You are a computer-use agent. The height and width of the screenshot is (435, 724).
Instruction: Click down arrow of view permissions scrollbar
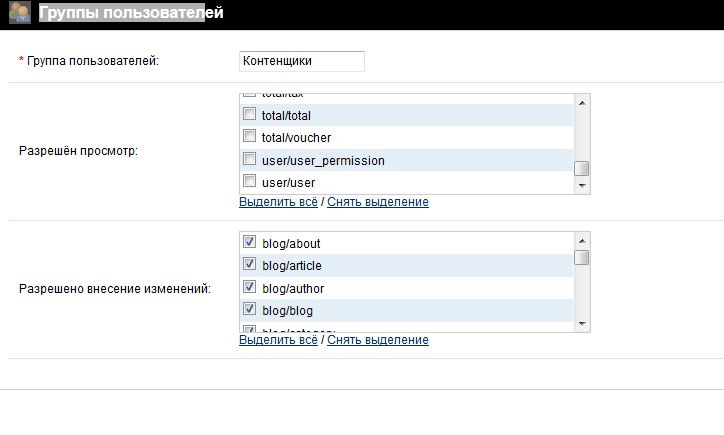click(582, 186)
